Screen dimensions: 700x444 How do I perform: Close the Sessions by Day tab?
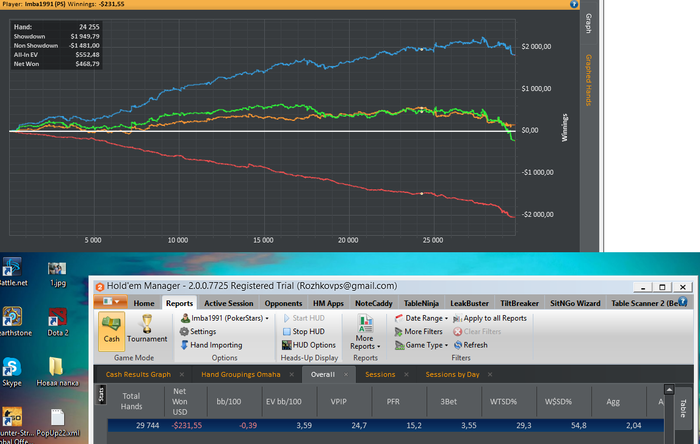click(x=490, y=374)
